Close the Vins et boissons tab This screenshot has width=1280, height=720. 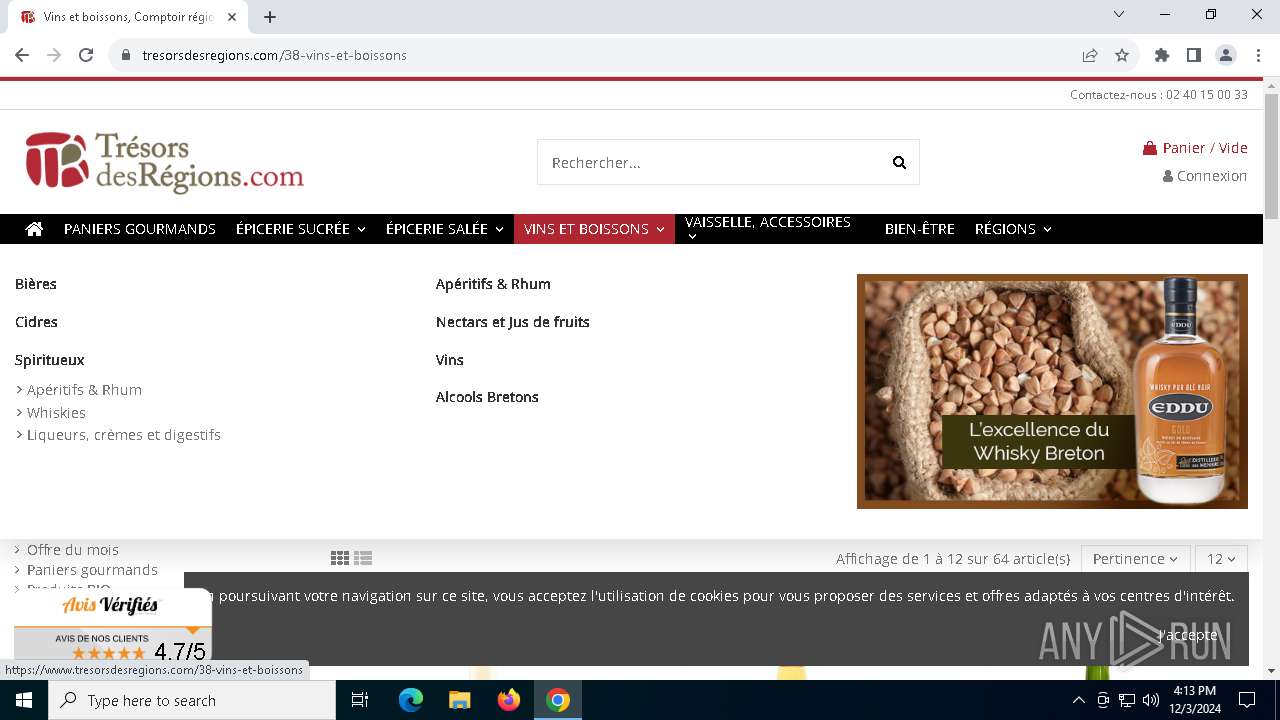tap(234, 17)
